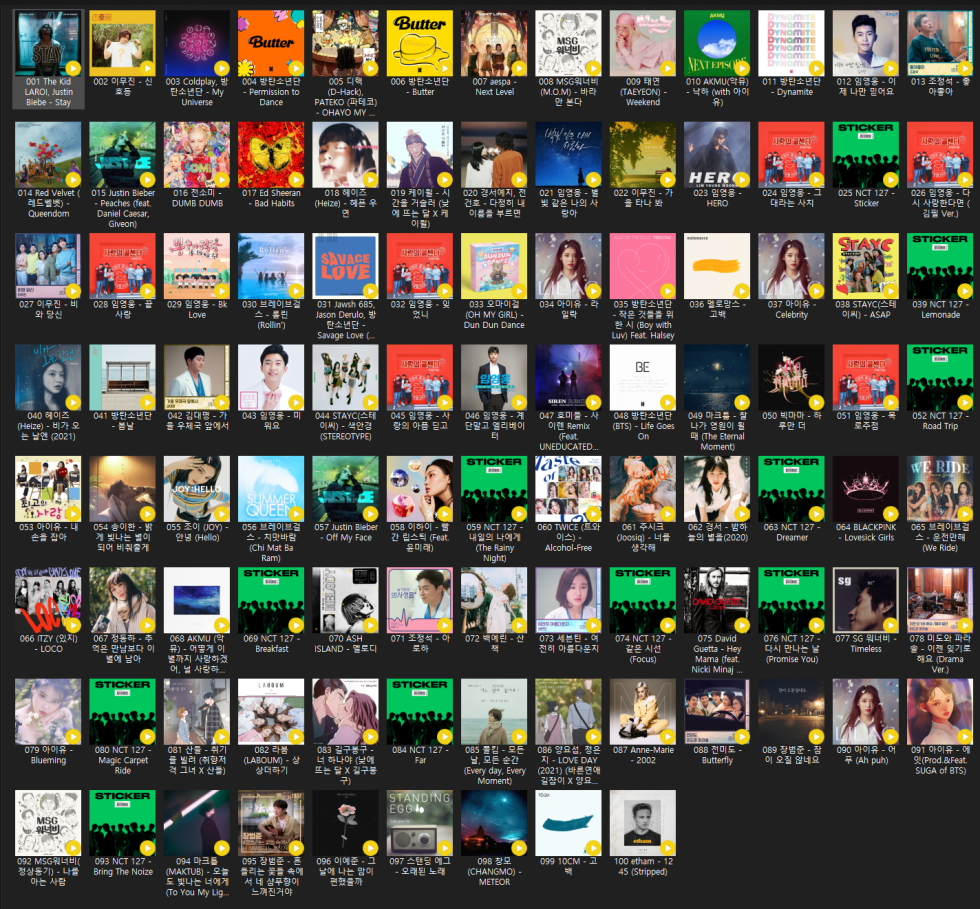This screenshot has height=909, width=980.
Task: Click play badge on 044 STAYC STEREOTYPE
Action: [370, 403]
